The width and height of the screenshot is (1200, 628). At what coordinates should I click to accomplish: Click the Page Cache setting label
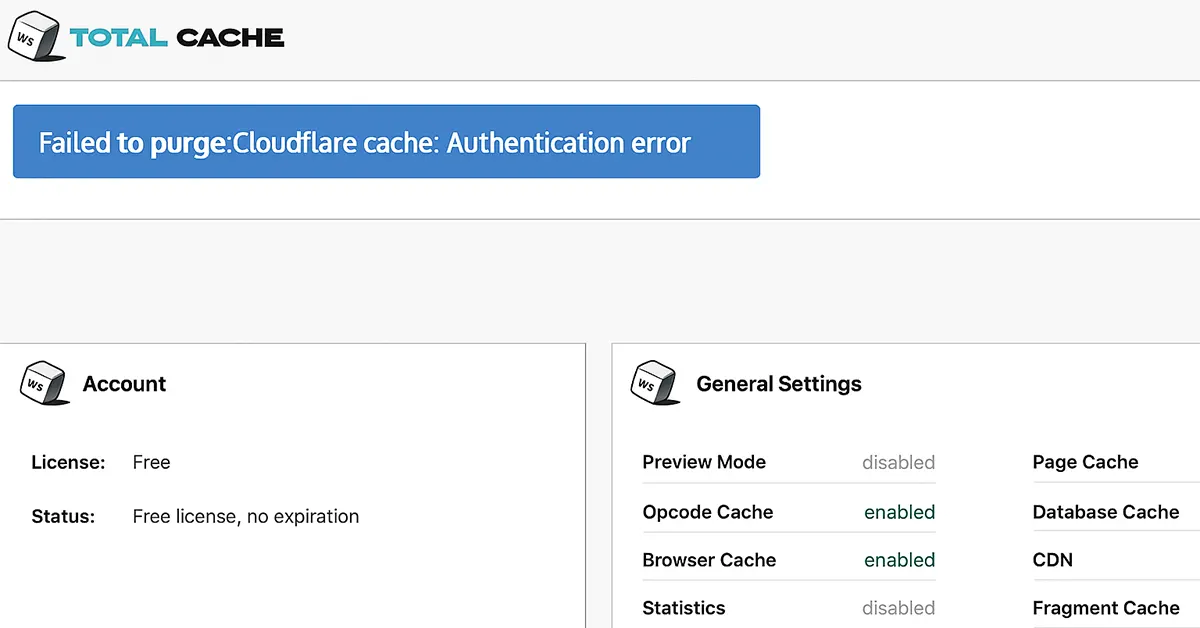(x=1085, y=462)
